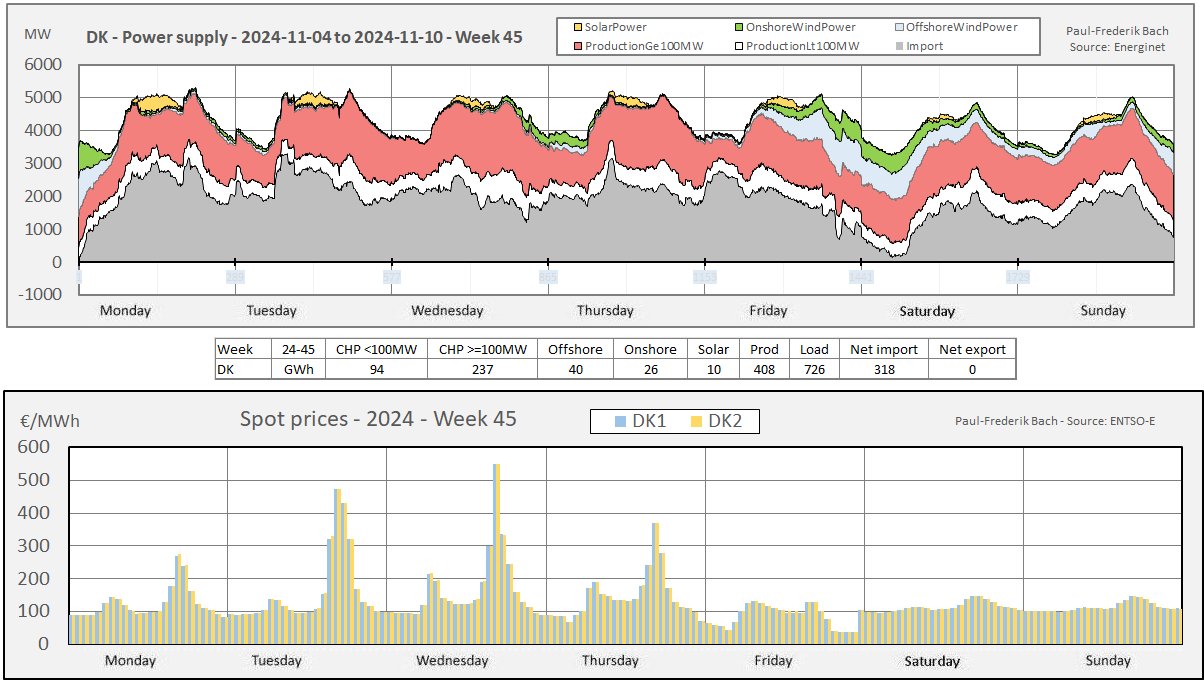The image size is (1204, 680).
Task: Select the Spot prices 2024 Week 45 title
Action: tap(378, 418)
